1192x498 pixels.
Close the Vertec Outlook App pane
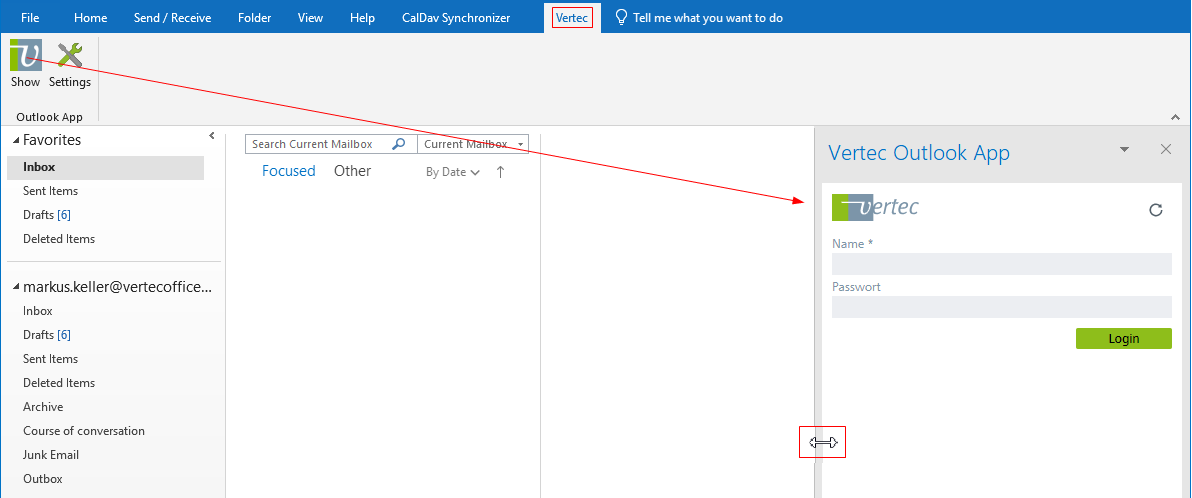coord(1165,149)
